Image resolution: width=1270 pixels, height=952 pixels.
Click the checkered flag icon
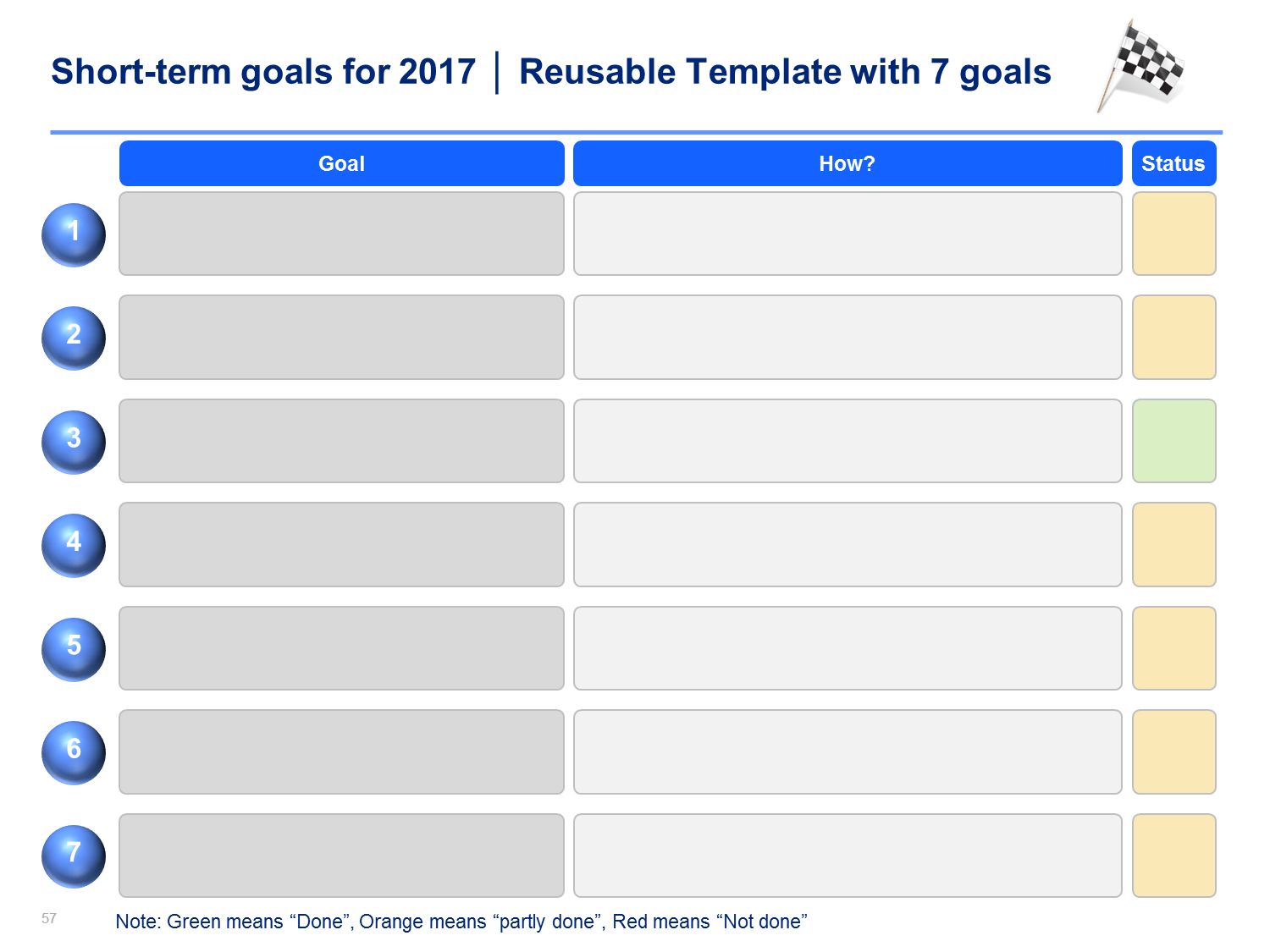pos(1140,66)
